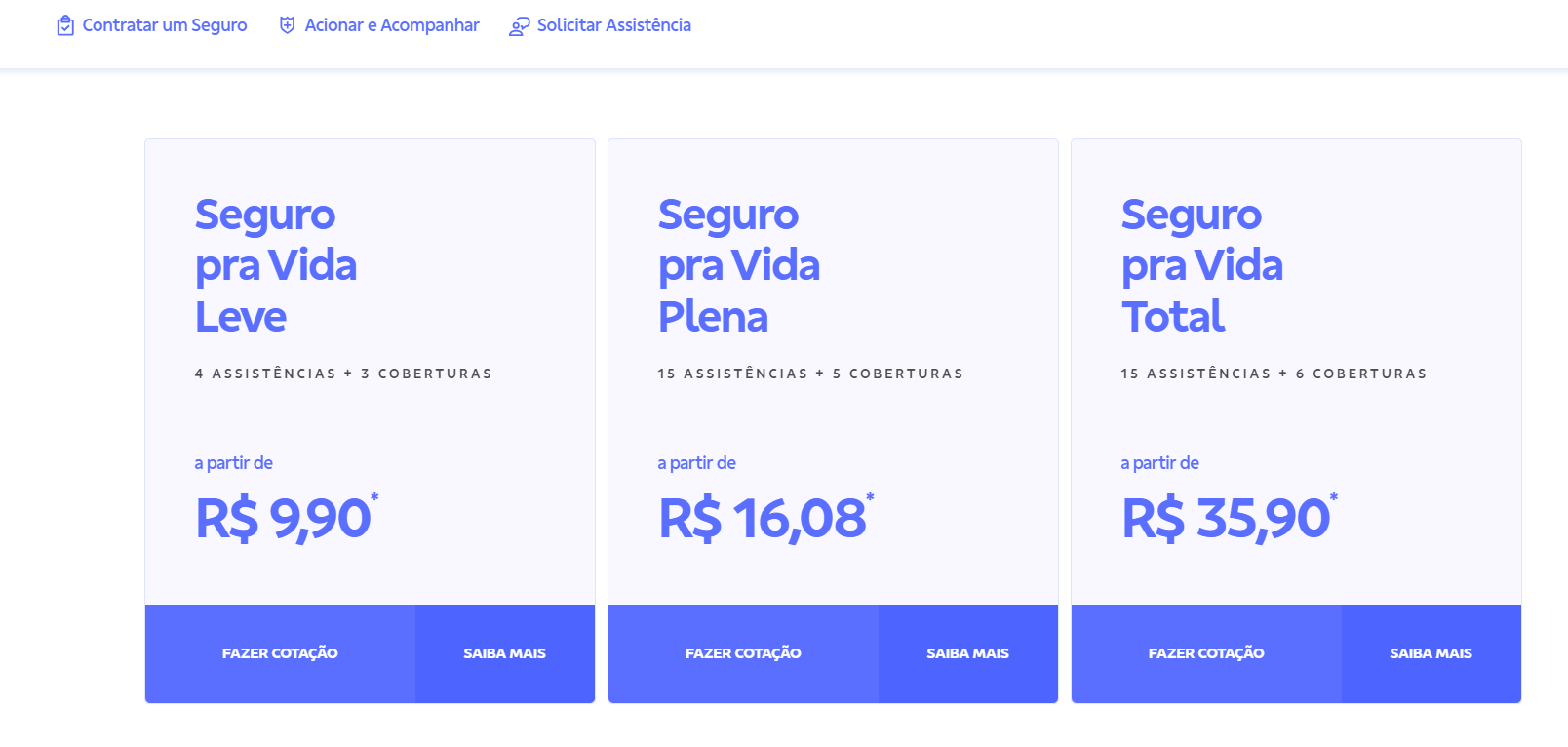Image resolution: width=1568 pixels, height=747 pixels.
Task: Select the Solicitar Assistência text link
Action: click(613, 25)
